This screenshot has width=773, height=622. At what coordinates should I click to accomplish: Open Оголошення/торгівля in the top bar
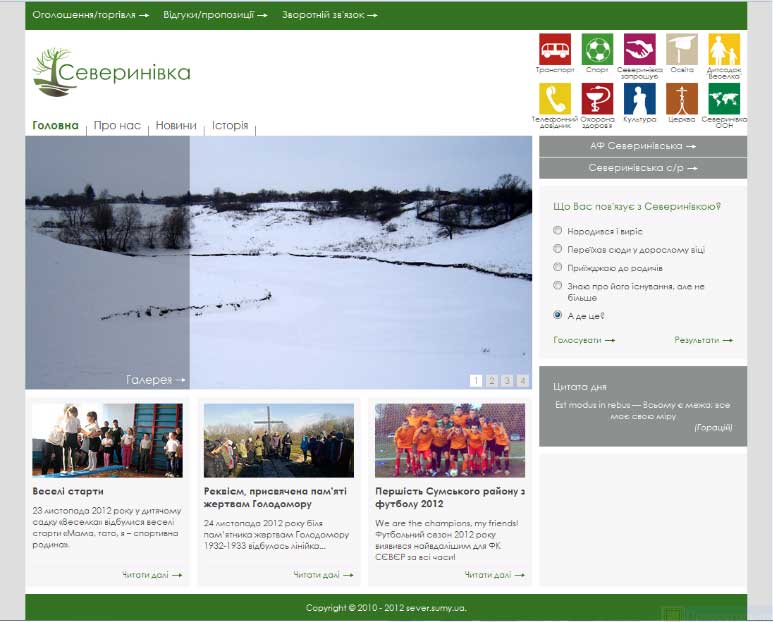click(x=90, y=15)
